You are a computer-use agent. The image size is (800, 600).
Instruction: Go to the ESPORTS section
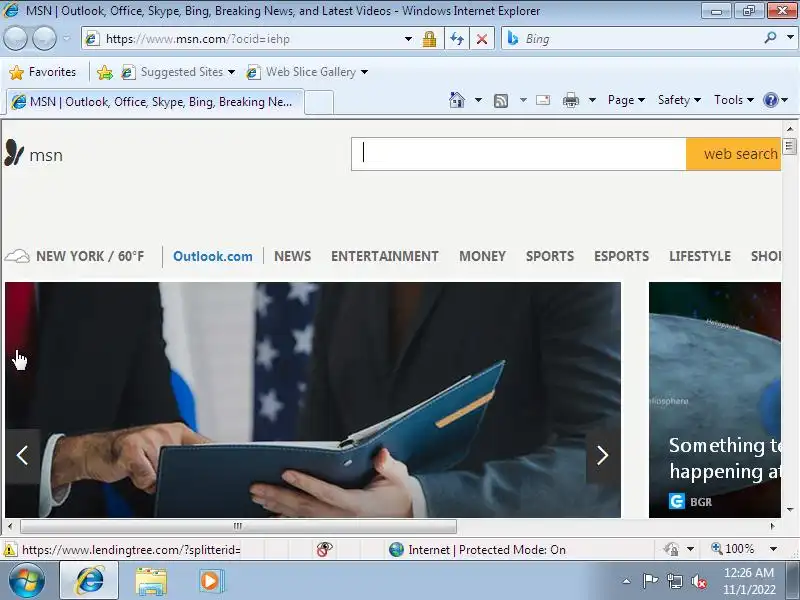coord(621,256)
